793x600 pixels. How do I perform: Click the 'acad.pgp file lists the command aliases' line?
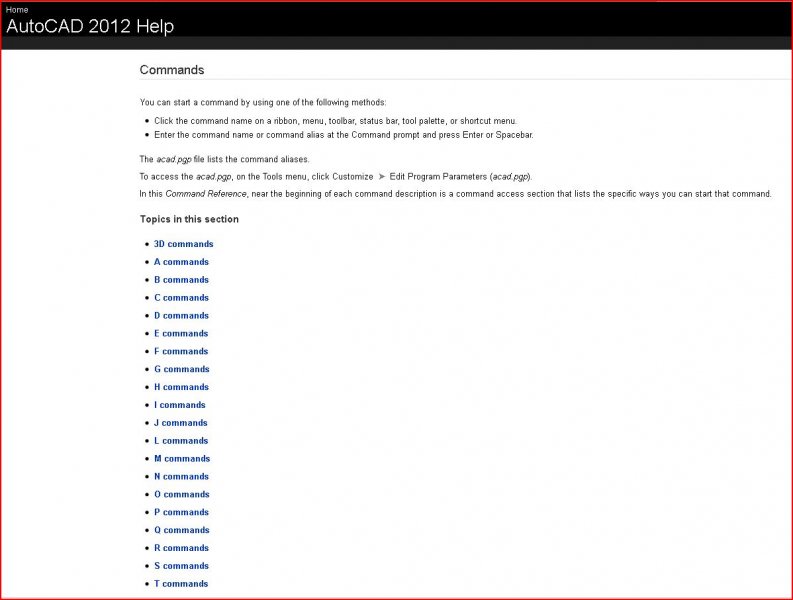(225, 159)
